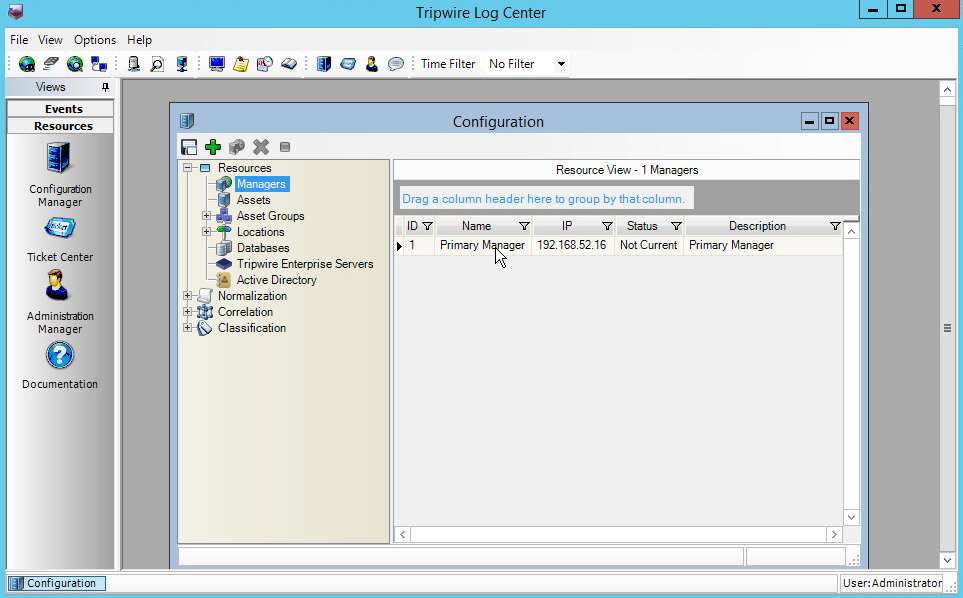
Task: Click the gray X delete icon
Action: pos(261,147)
